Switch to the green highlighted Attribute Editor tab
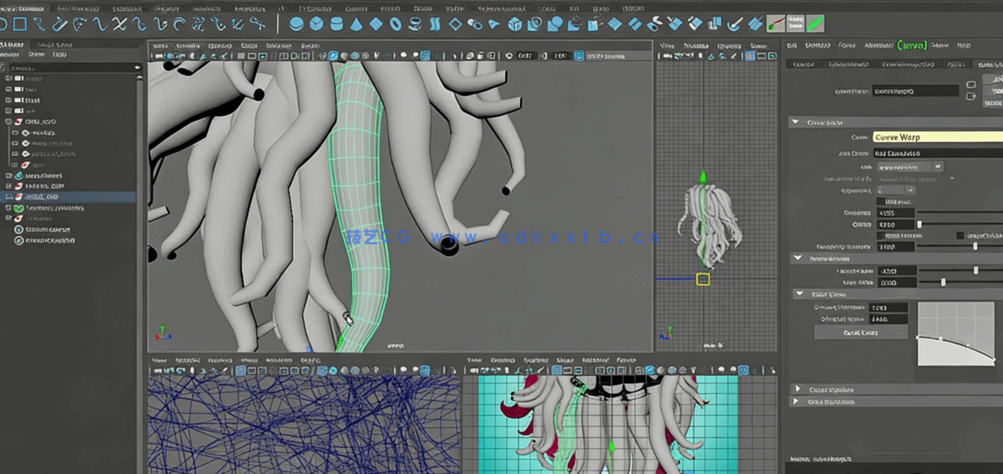Screen dimensions: 1003x474 click(912, 45)
